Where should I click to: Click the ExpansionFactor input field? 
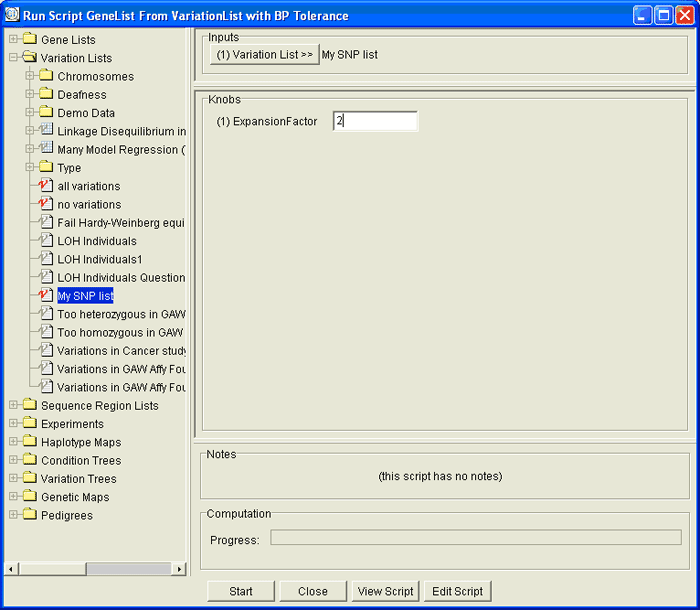[375, 121]
